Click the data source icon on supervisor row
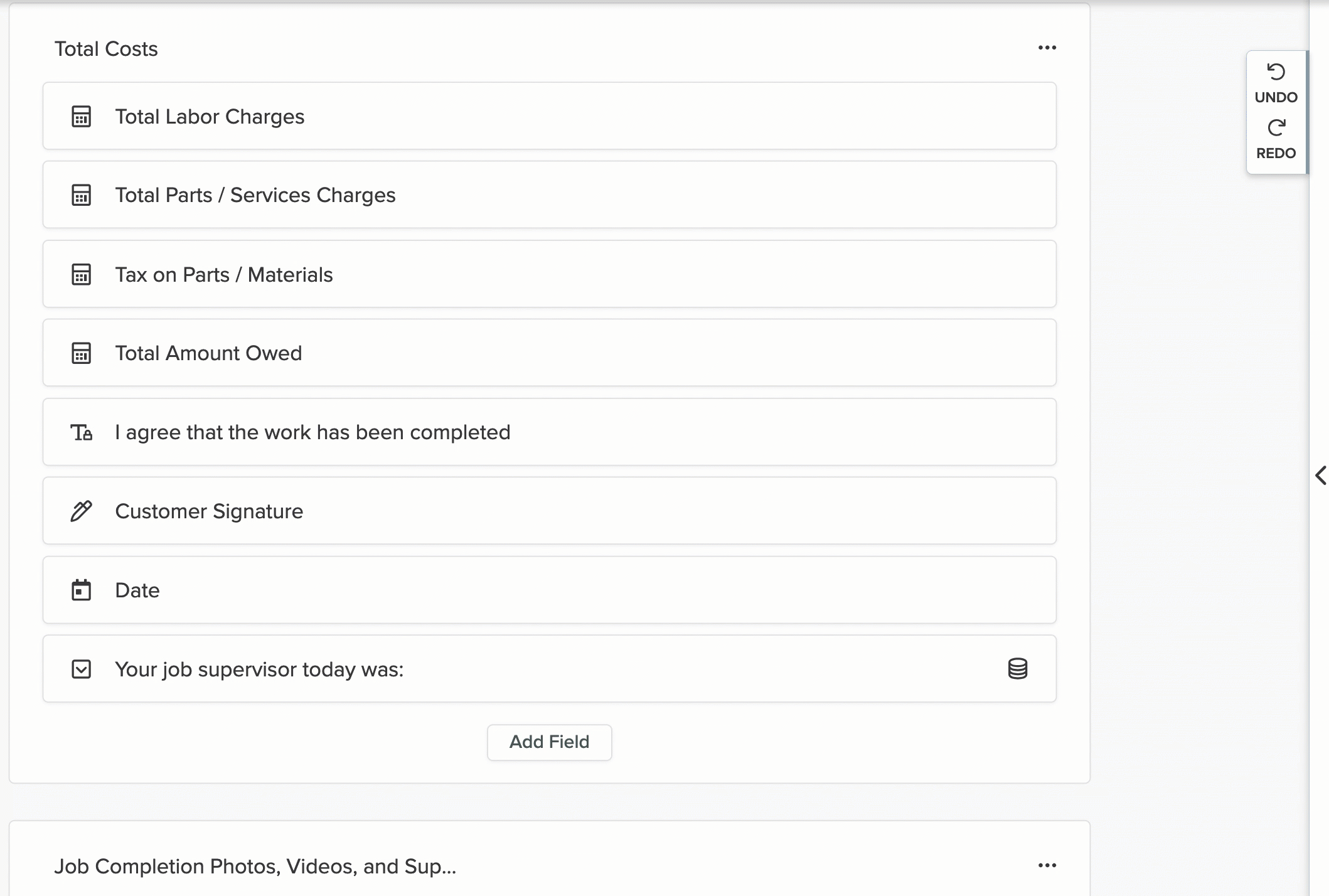This screenshot has width=1329, height=896. [x=1018, y=669]
